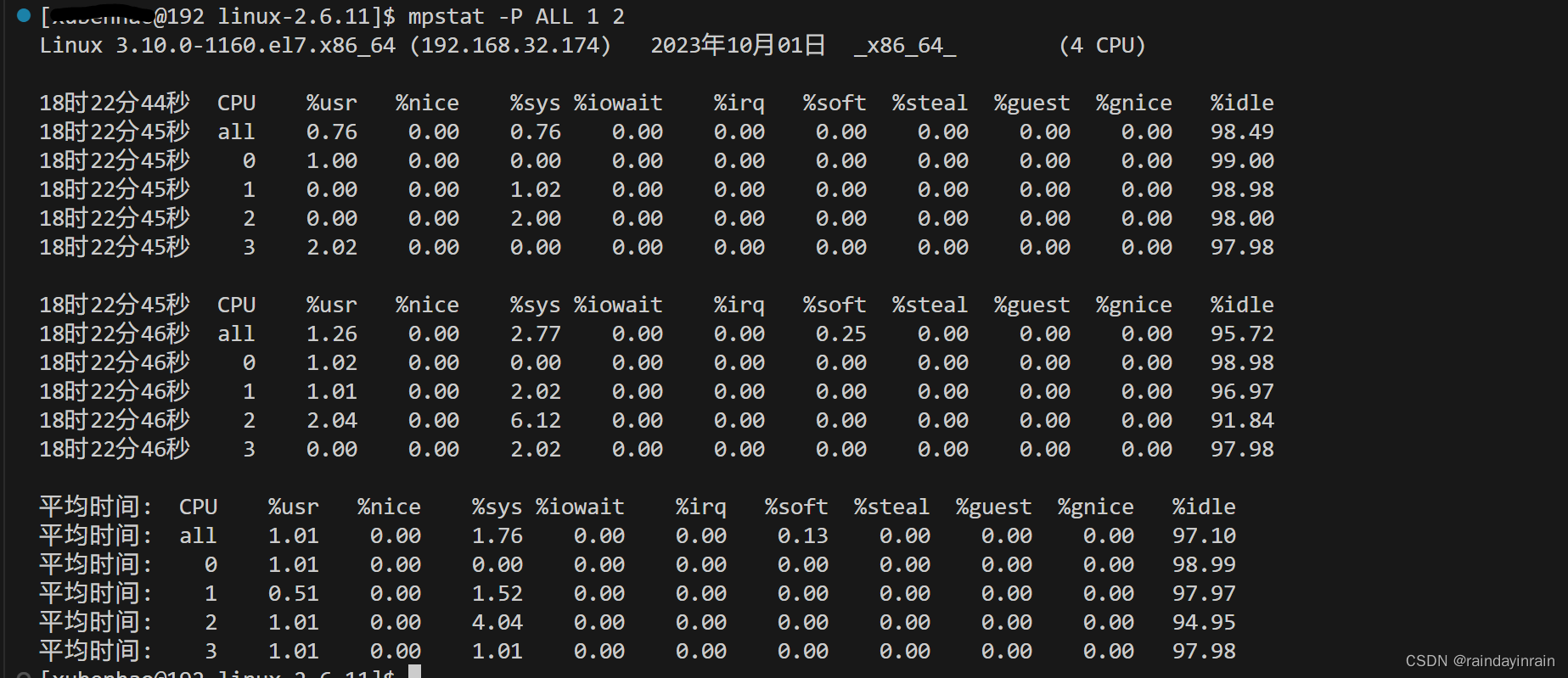Select kernel version 'Linux 3.10.0-1160.el7.x86_64'
This screenshot has width=1568, height=678.
point(217,45)
